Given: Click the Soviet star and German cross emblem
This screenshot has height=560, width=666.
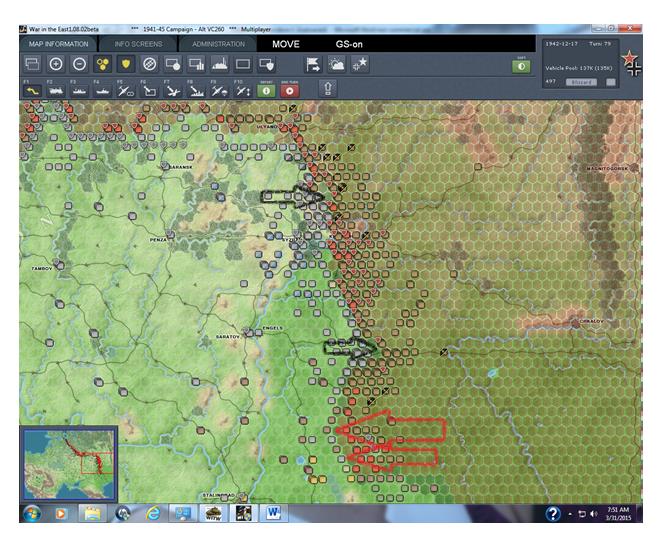Looking at the screenshot, I should point(632,63).
